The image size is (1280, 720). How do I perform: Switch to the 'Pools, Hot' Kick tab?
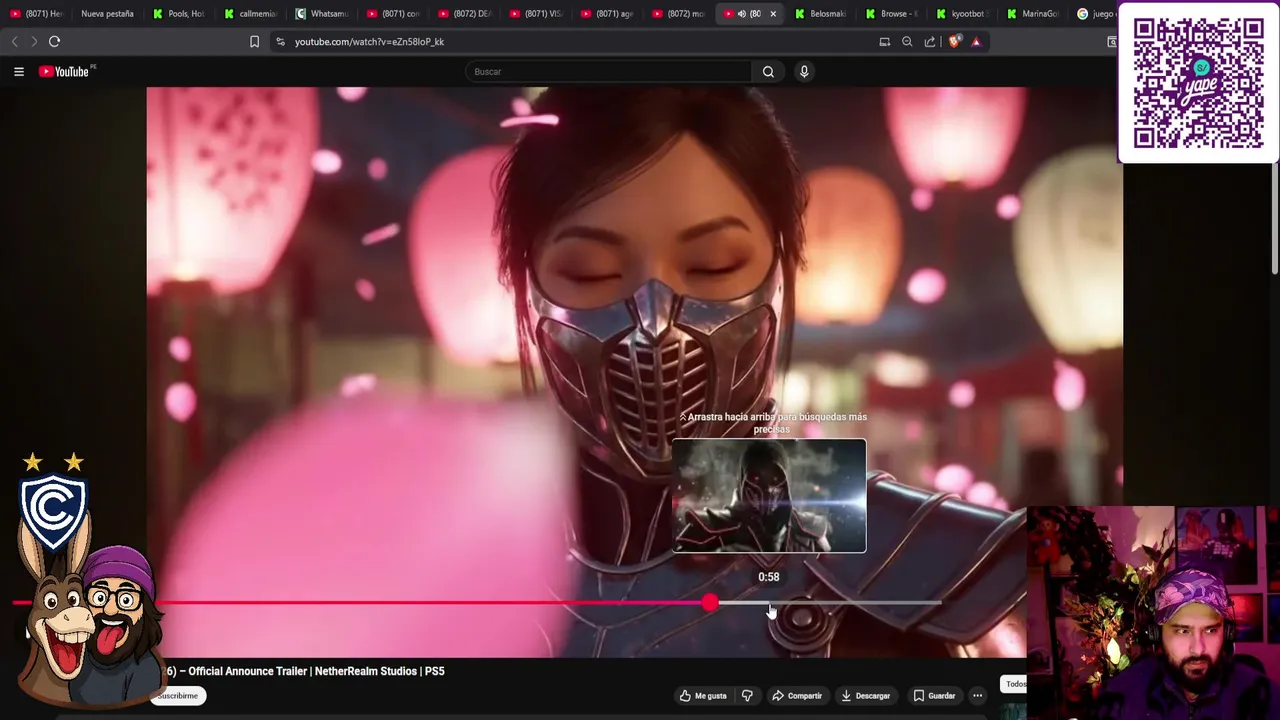point(179,14)
